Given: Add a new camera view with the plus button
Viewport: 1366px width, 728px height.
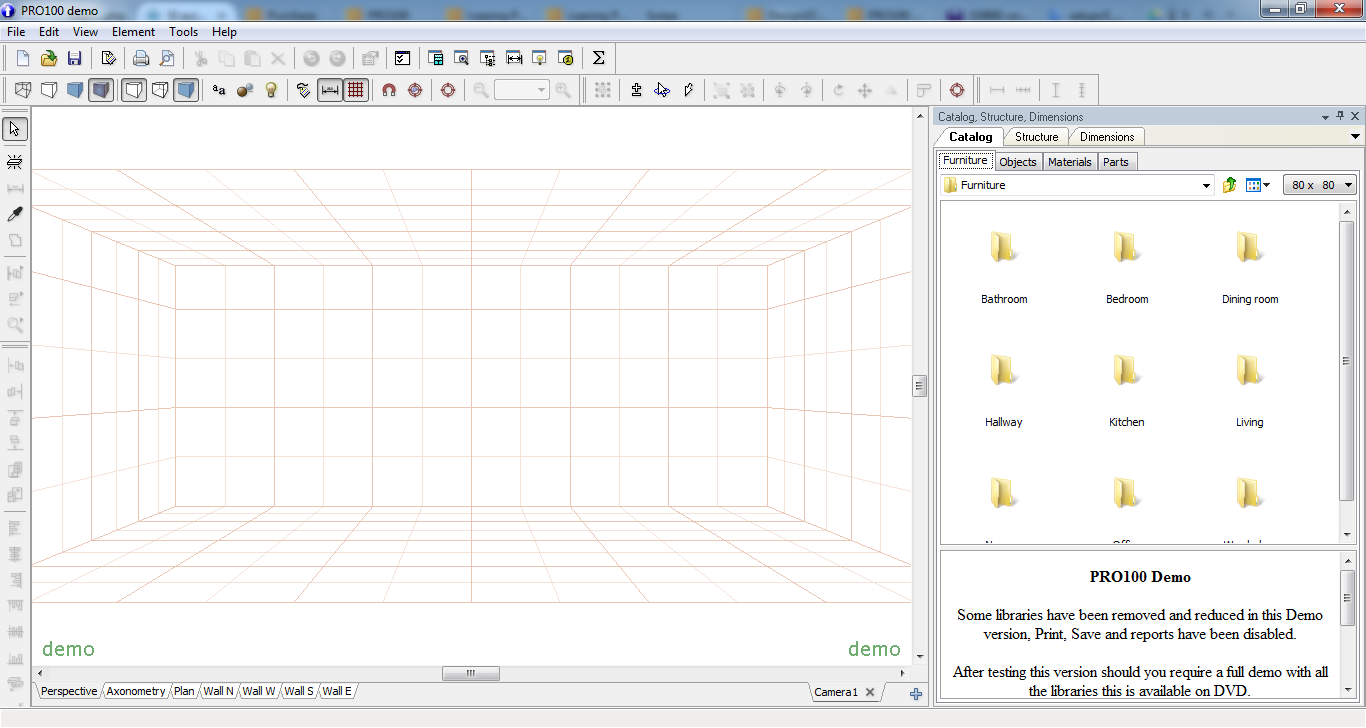Looking at the screenshot, I should [915, 692].
